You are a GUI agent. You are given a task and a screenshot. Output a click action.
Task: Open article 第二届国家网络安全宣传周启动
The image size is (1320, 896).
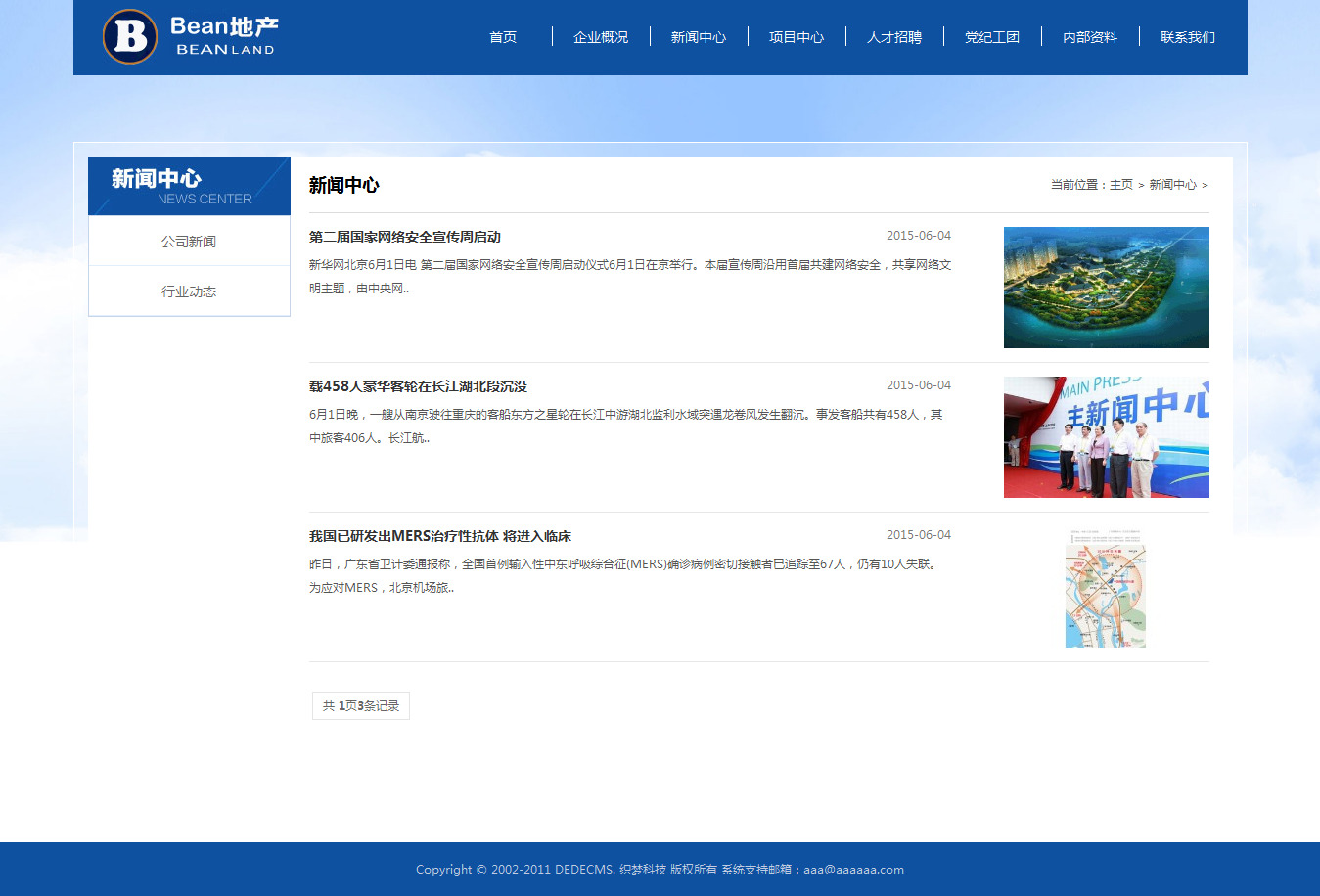pos(405,237)
